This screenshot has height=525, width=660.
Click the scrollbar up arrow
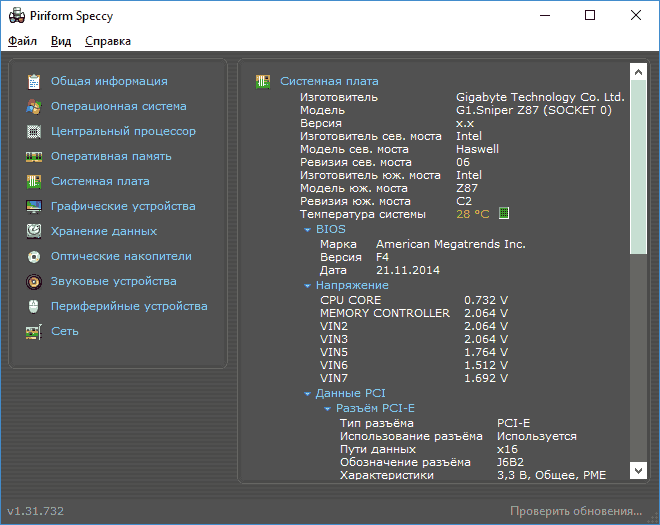point(638,72)
